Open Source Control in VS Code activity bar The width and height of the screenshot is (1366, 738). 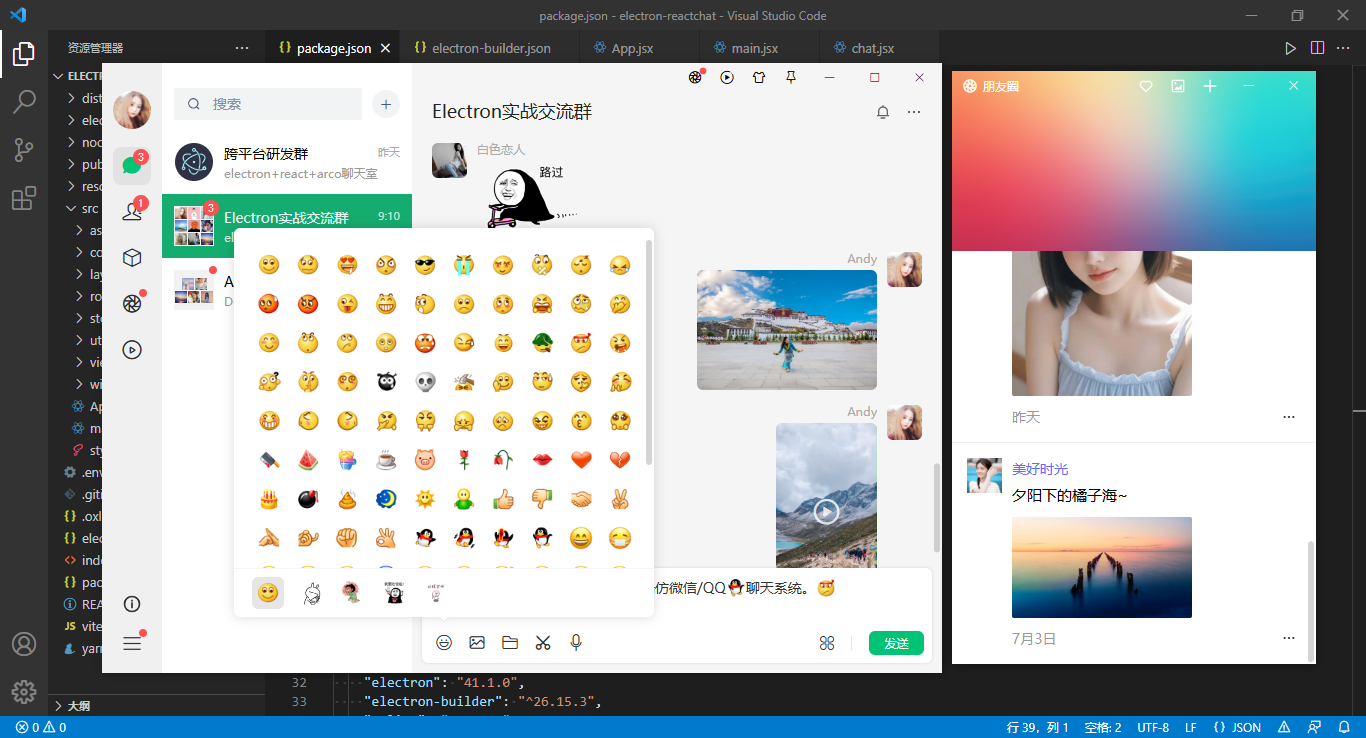(x=24, y=150)
